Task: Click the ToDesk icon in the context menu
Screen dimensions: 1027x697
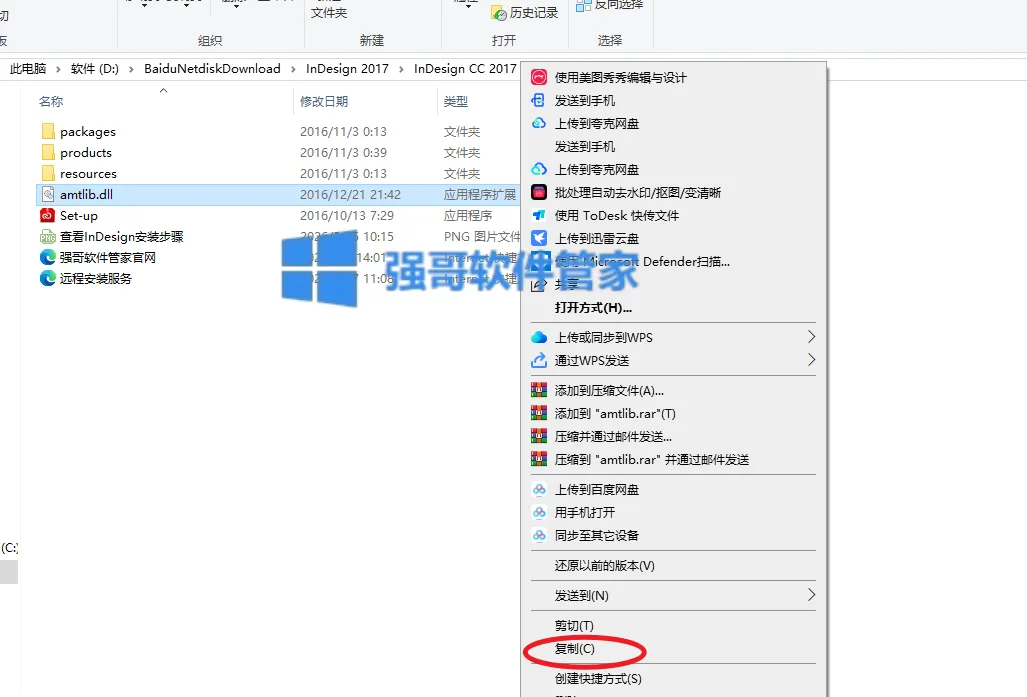Action: coord(538,215)
